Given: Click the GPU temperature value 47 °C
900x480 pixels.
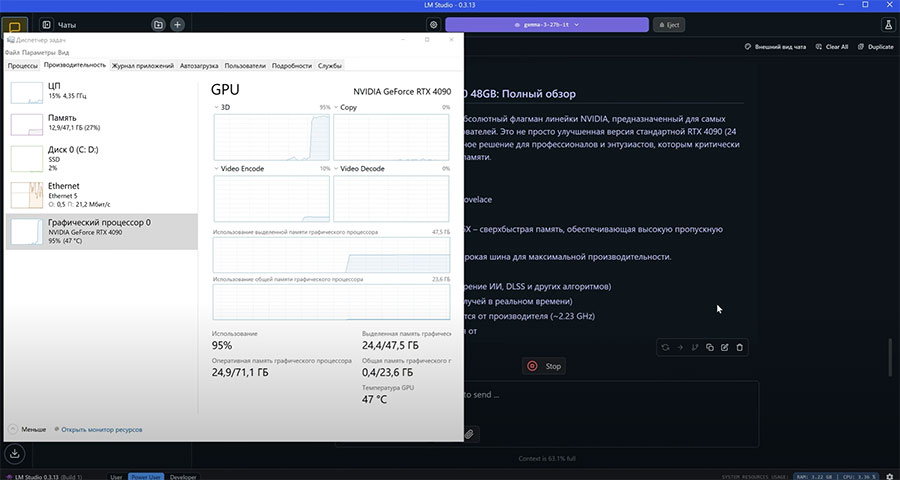Looking at the screenshot, I should point(374,399).
